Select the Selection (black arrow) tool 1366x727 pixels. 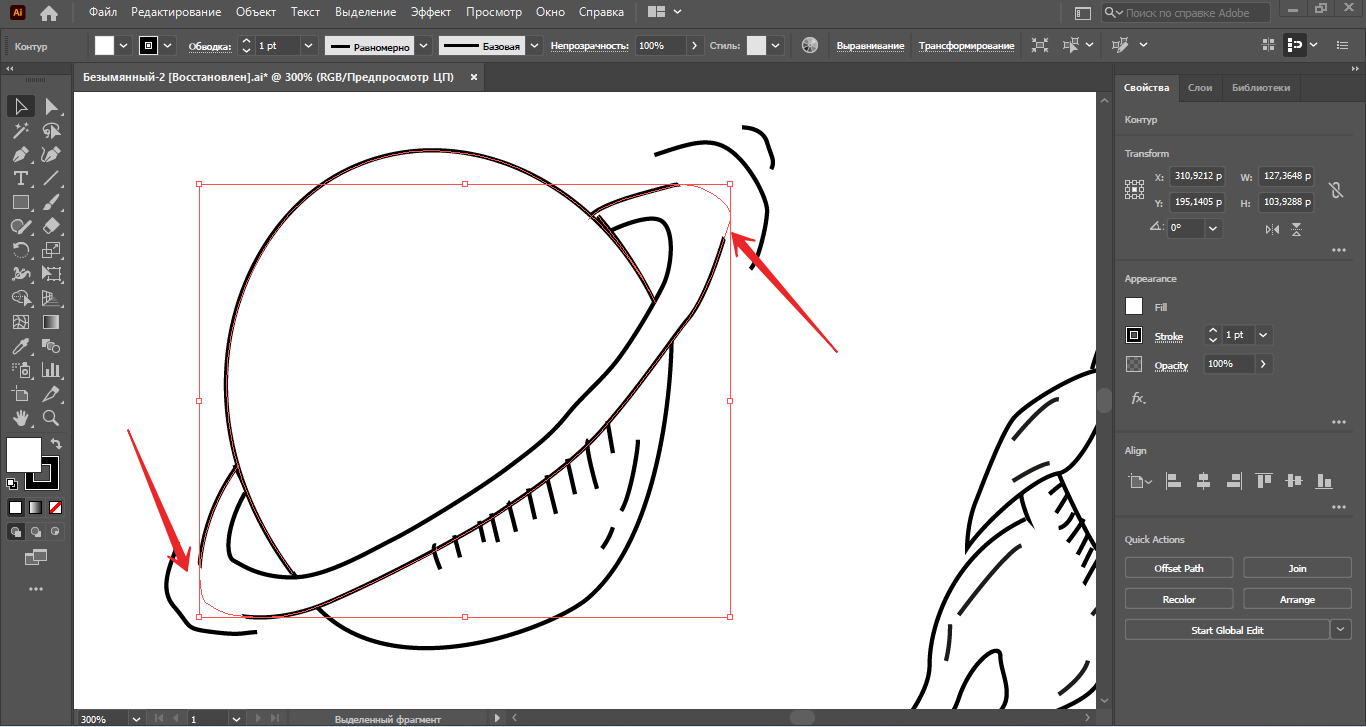(21, 106)
